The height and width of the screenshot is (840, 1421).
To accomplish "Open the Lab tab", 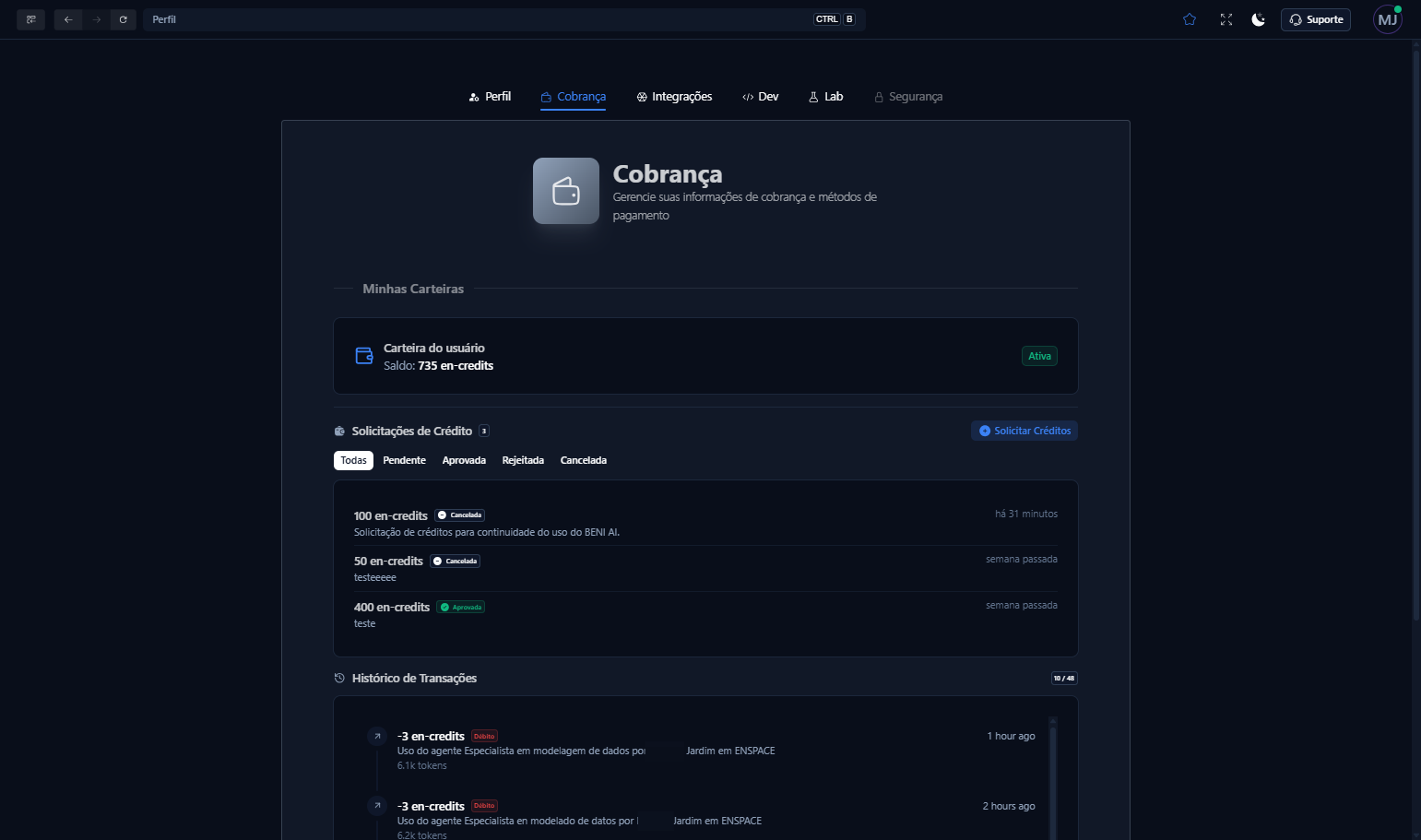I will pyautogui.click(x=825, y=97).
